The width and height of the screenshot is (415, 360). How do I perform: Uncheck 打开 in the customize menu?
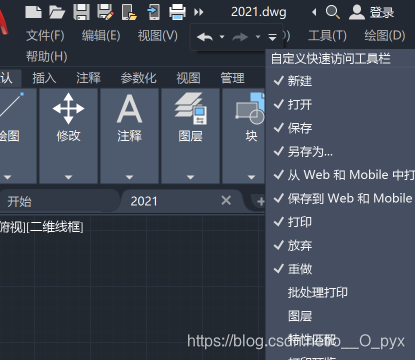pos(340,105)
